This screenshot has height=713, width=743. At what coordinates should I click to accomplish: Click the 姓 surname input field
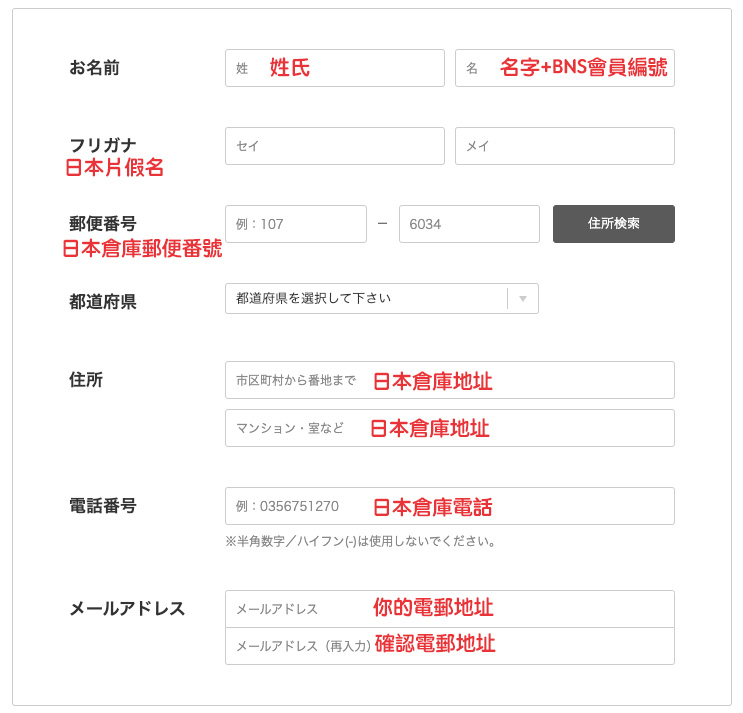[335, 68]
